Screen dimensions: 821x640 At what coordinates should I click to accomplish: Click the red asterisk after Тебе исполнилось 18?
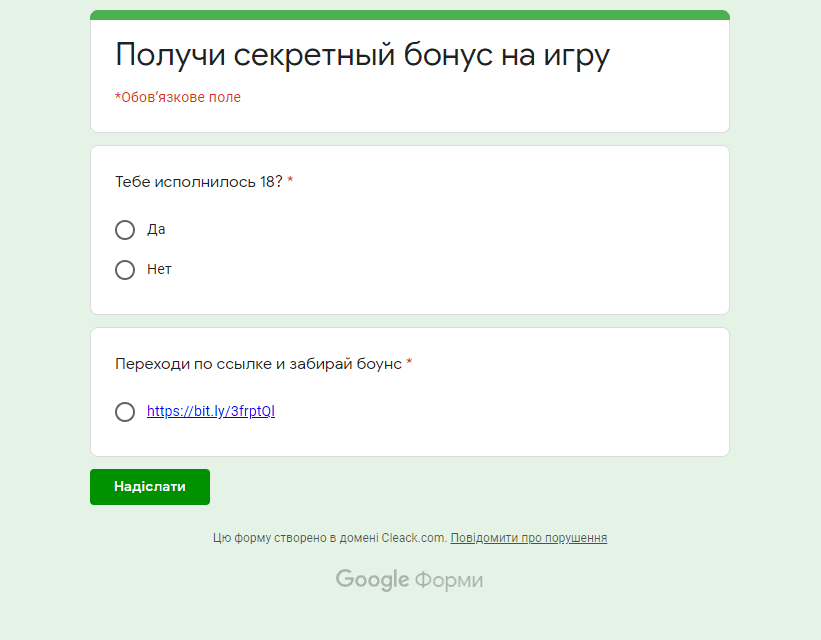pyautogui.click(x=290, y=180)
